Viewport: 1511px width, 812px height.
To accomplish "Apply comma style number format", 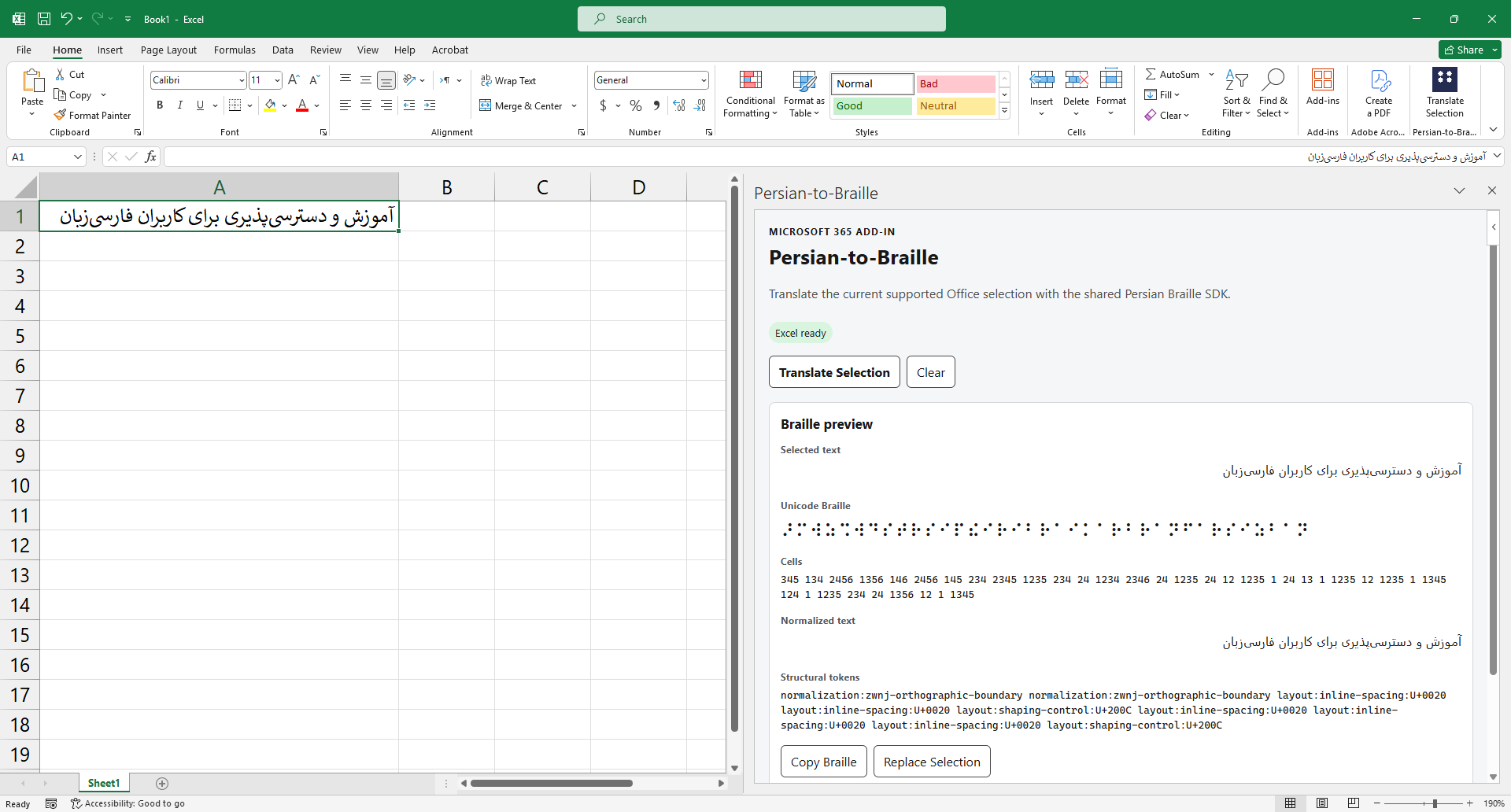I will (656, 105).
